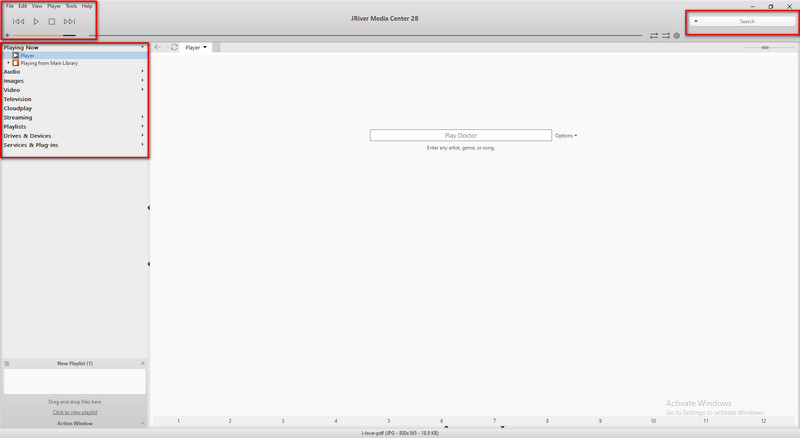Select the Player tree item
The width and height of the screenshot is (800, 438).
(x=28, y=55)
